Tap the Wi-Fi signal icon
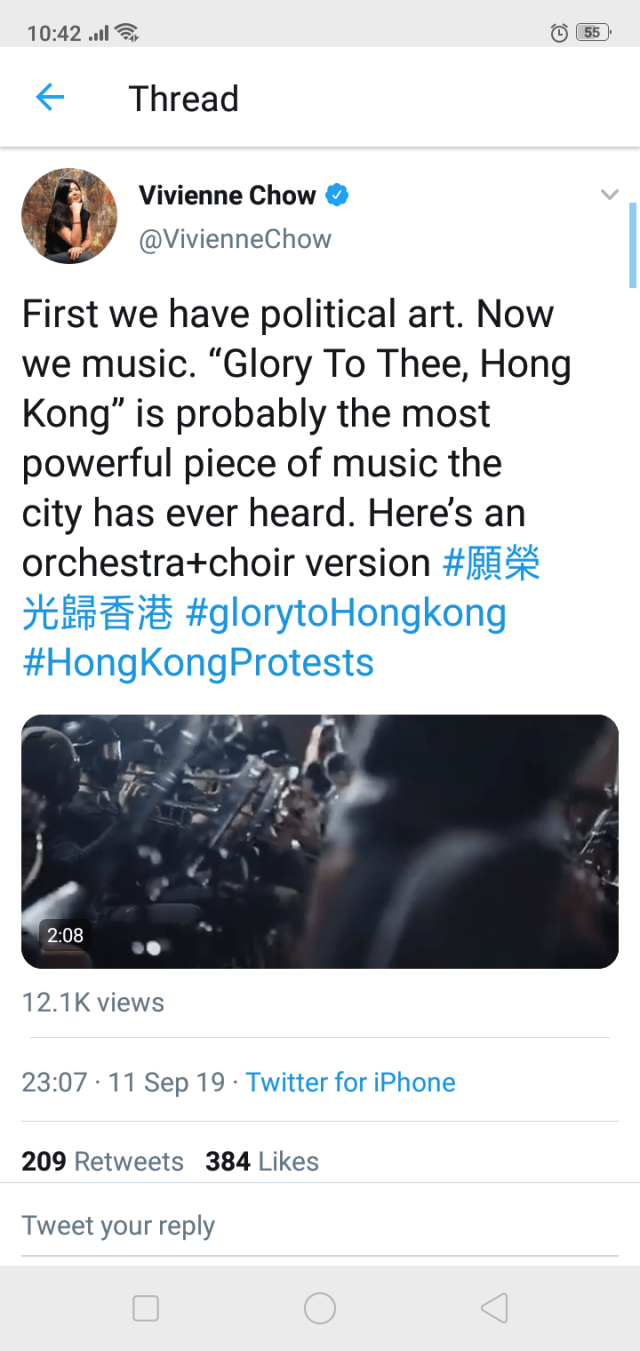This screenshot has width=640, height=1351. (127, 33)
